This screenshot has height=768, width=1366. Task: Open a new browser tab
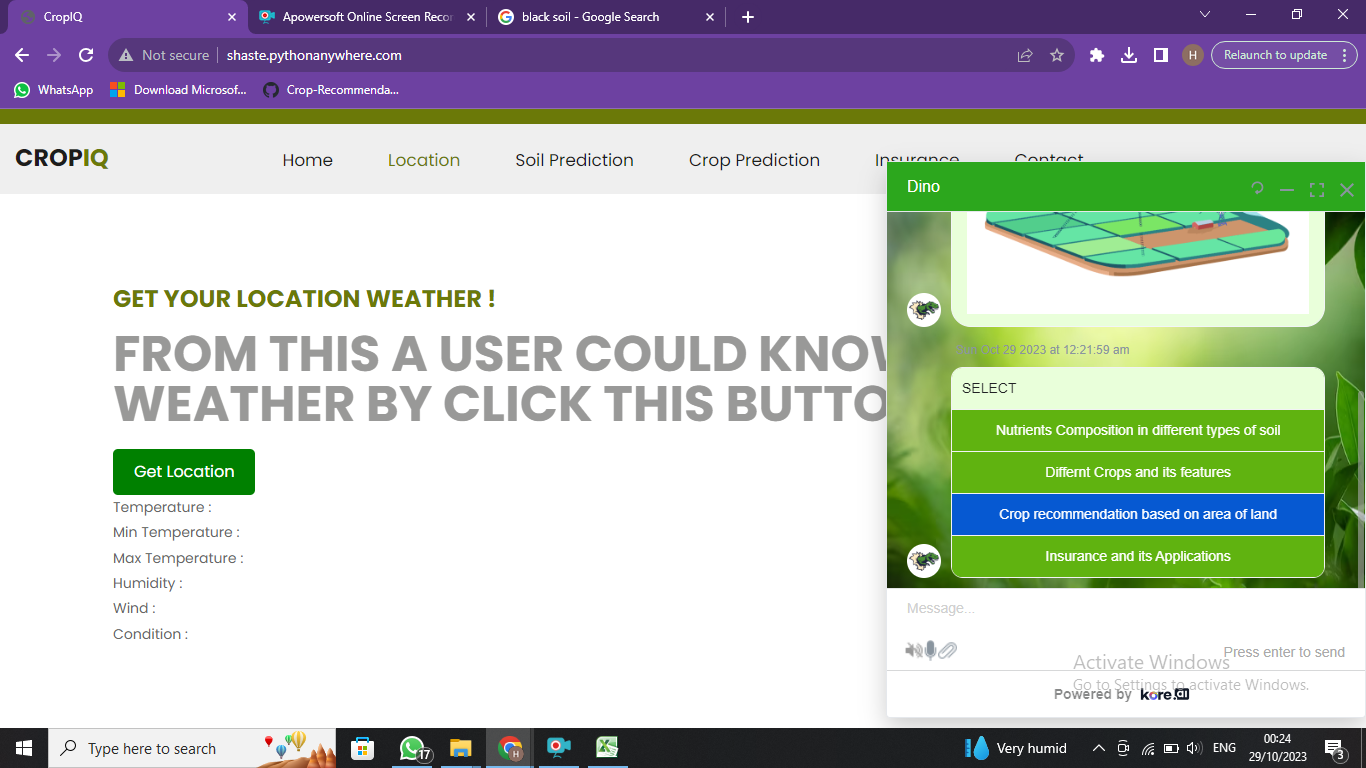pyautogui.click(x=748, y=17)
